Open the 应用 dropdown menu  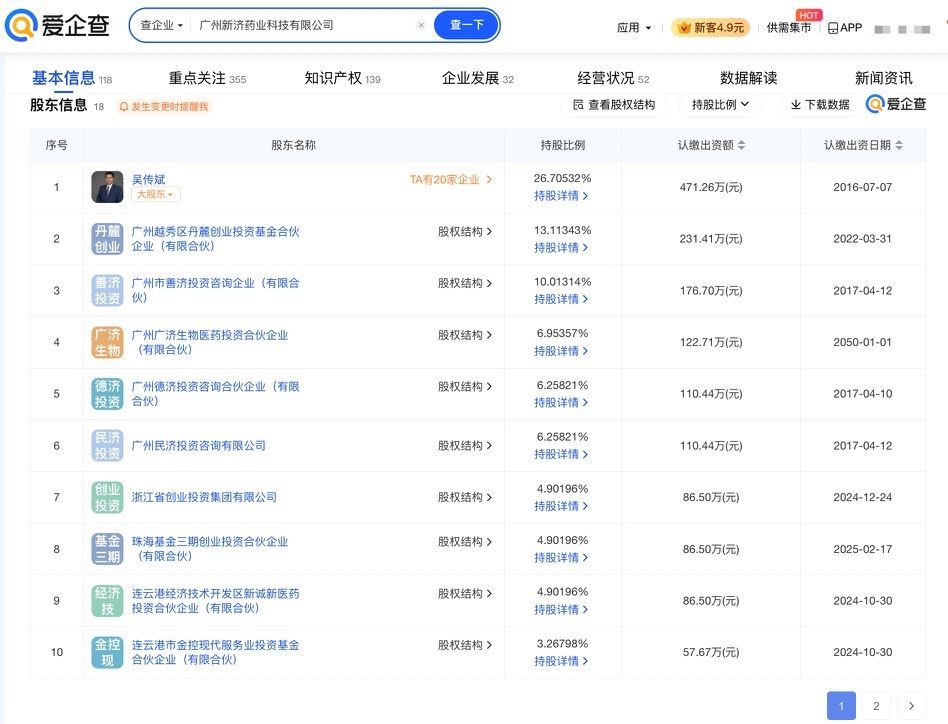[634, 28]
